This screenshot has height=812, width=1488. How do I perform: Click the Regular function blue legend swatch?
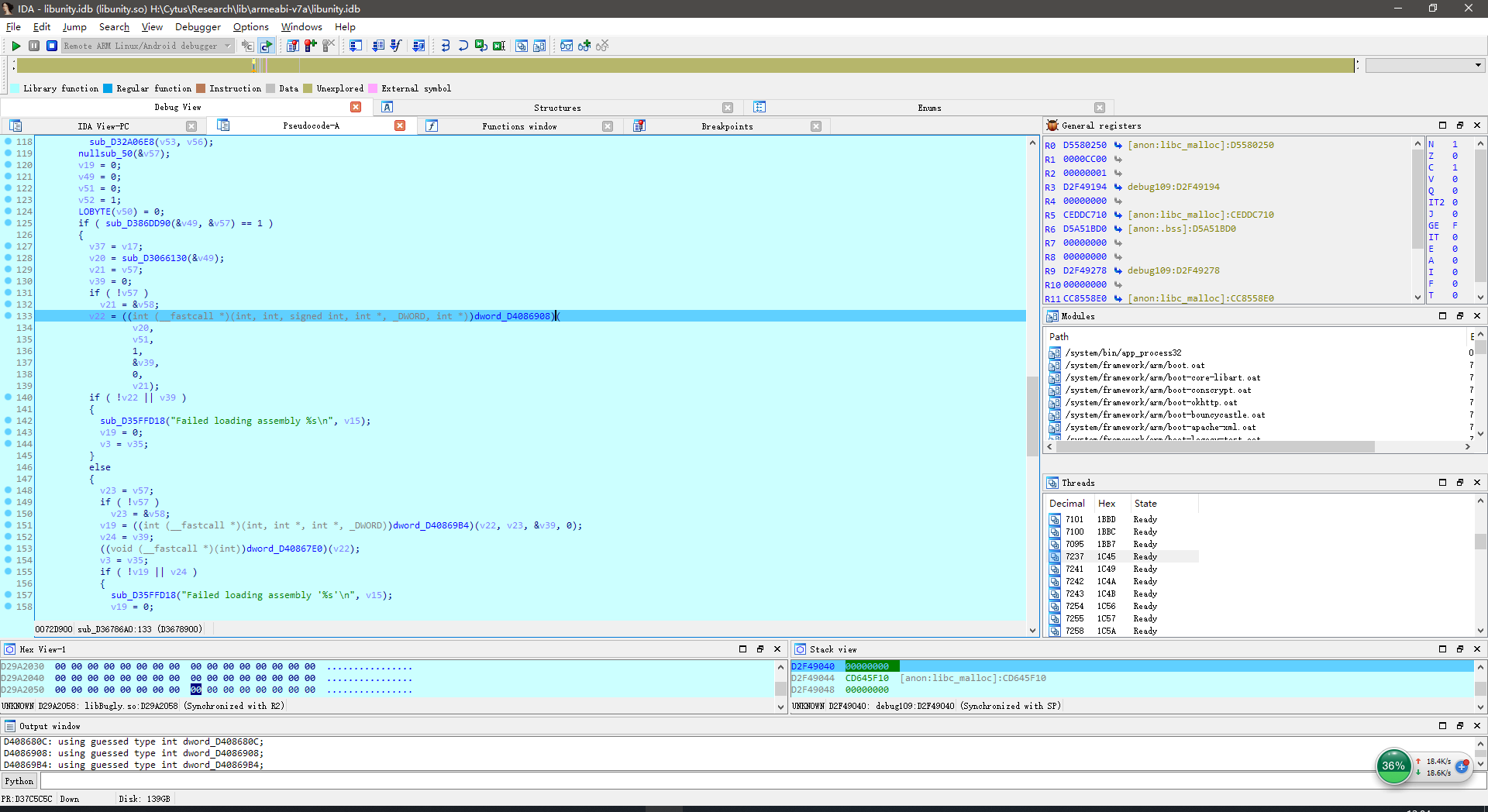(x=108, y=88)
